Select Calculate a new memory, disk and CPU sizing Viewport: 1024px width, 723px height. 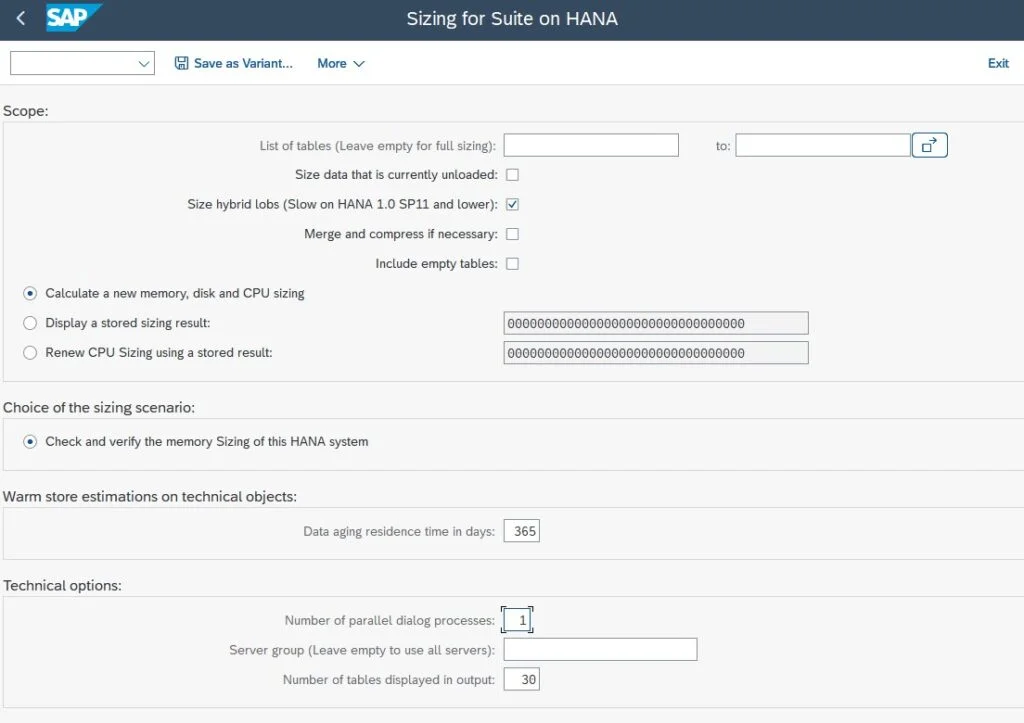coord(30,293)
